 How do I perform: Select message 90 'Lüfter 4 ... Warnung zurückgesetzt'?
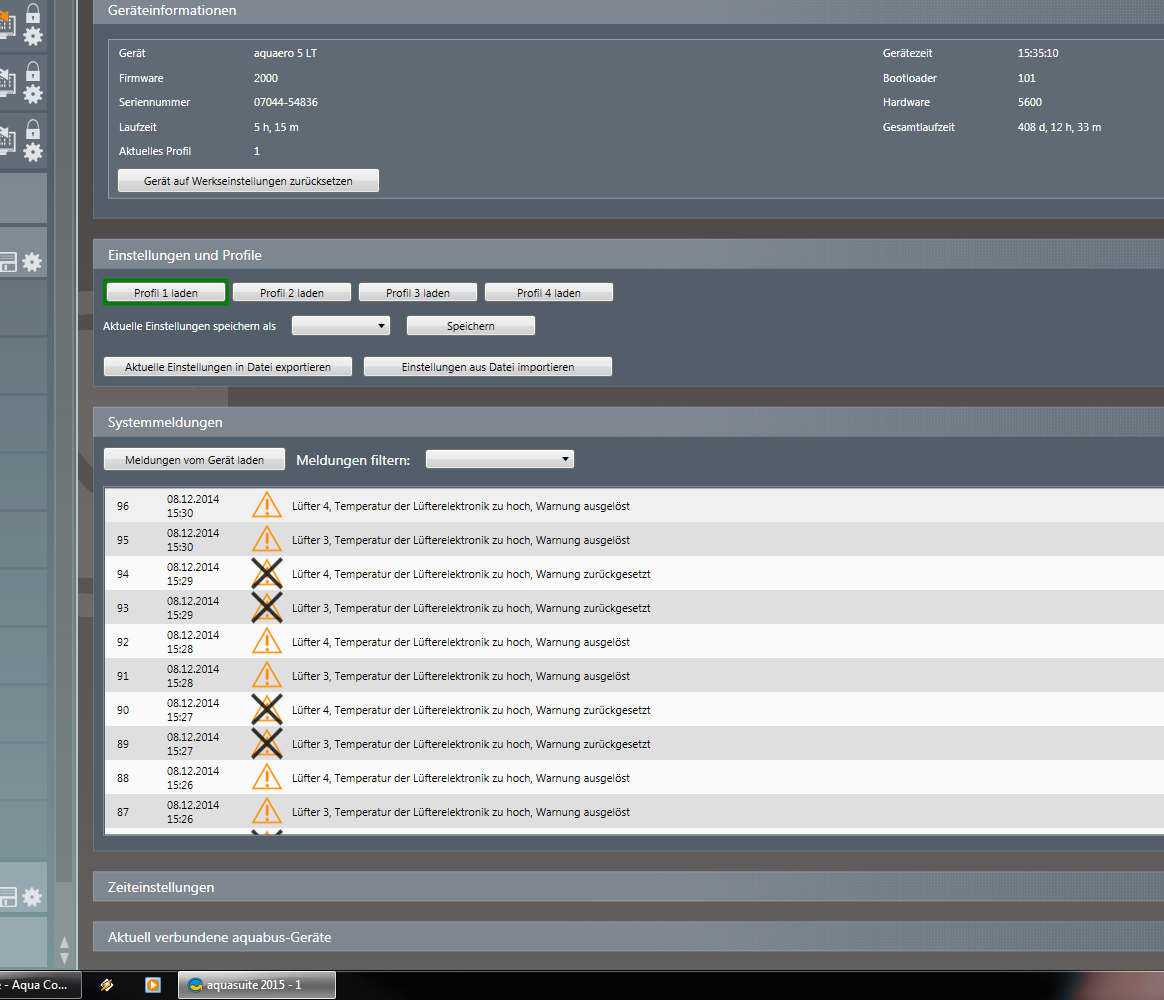471,710
